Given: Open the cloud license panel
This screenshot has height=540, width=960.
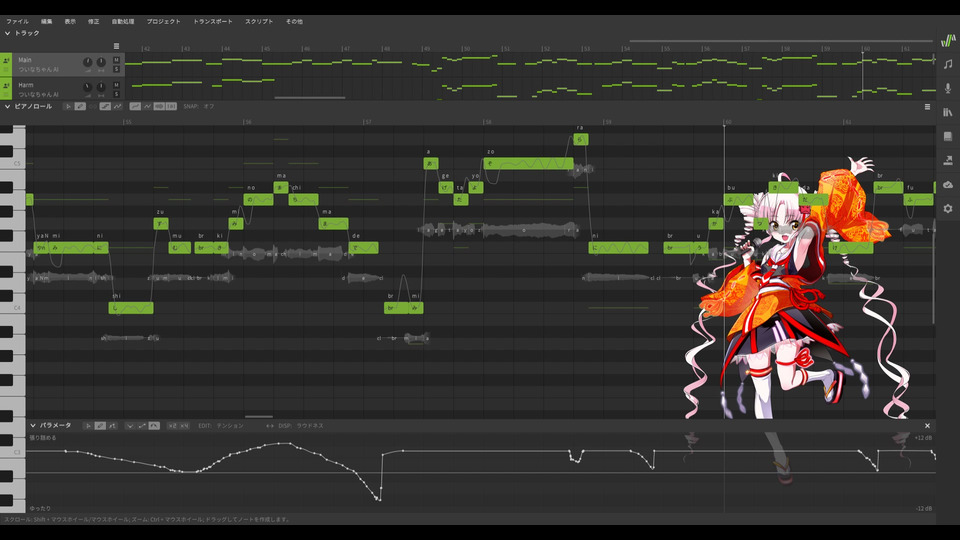Looking at the screenshot, I should [x=948, y=184].
